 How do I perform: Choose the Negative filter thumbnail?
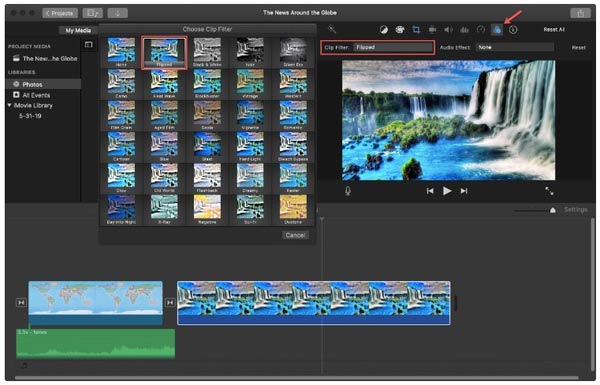[207, 209]
